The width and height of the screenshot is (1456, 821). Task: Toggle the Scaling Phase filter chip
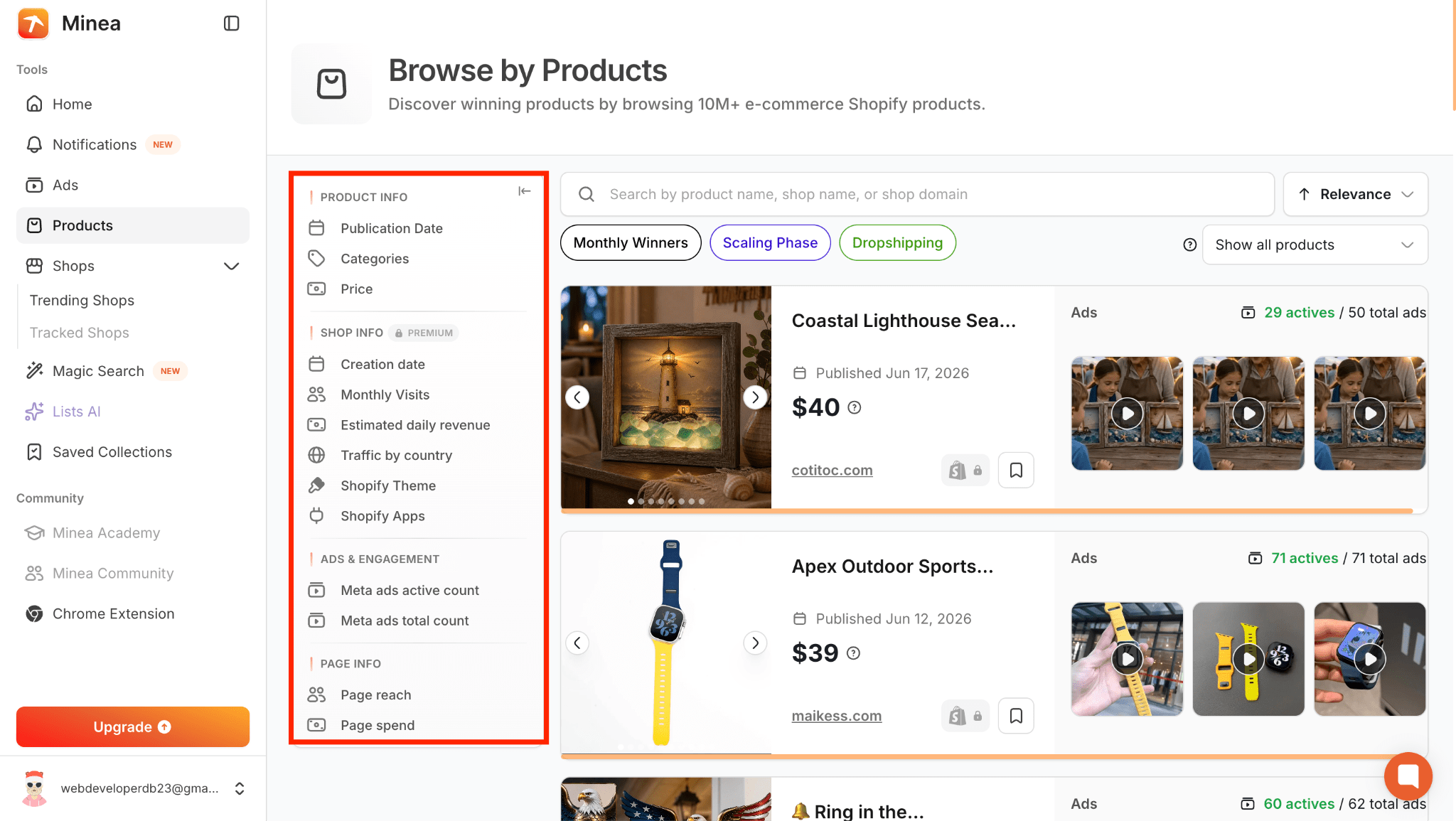click(x=770, y=242)
